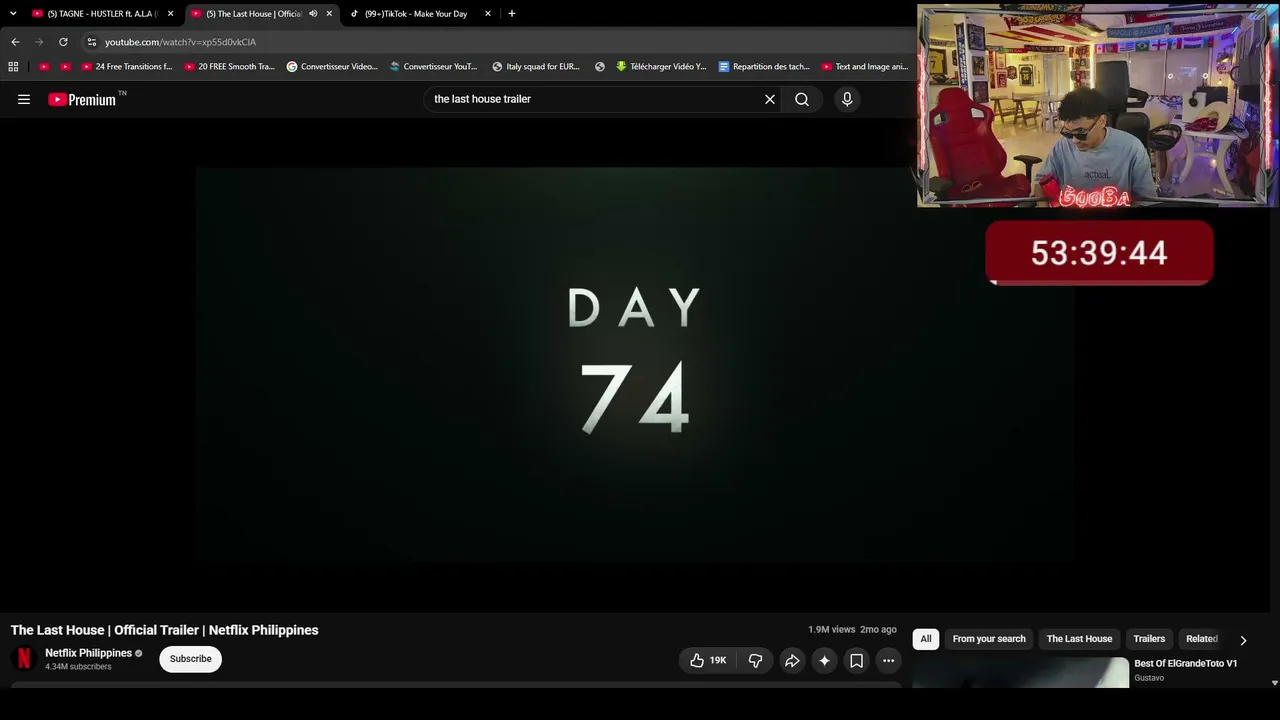The width and height of the screenshot is (1280, 720).
Task: Open Repartition des tach... bookmark
Action: [764, 67]
